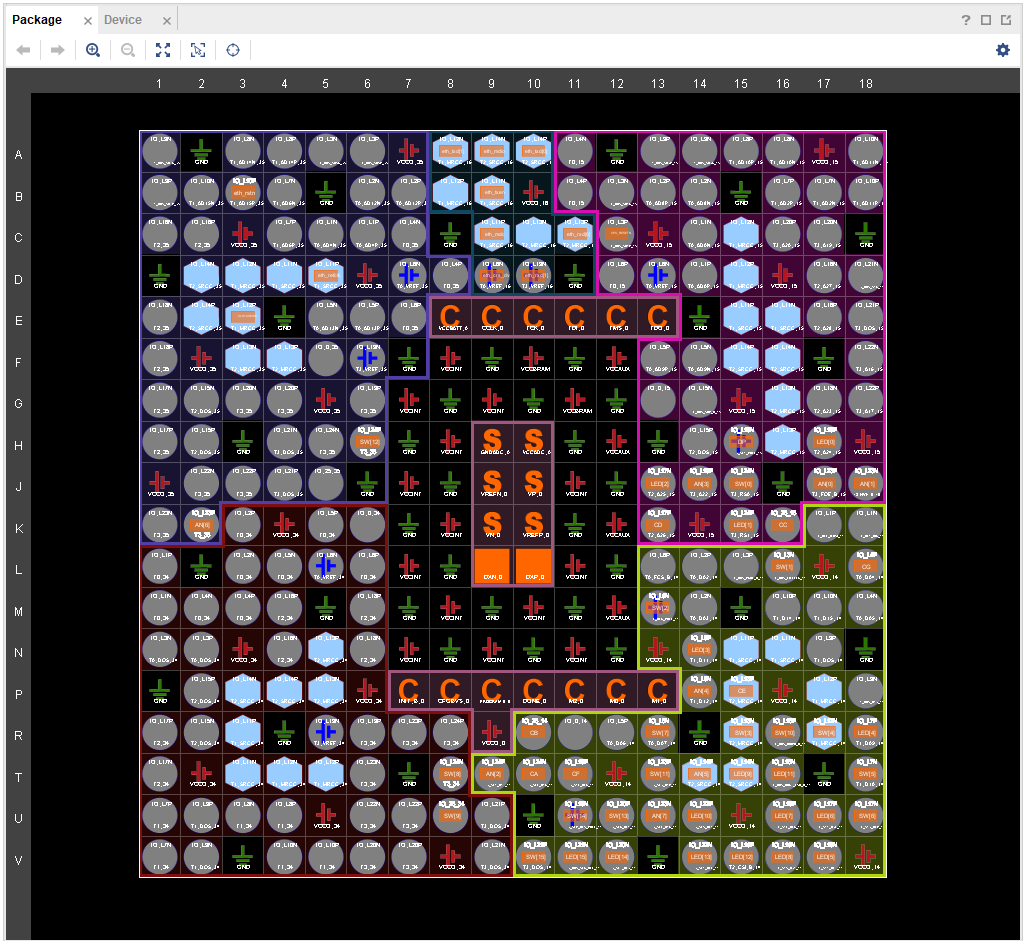Select the pin assigned to AN[6]
This screenshot has height=941, width=1023.
[x=202, y=525]
